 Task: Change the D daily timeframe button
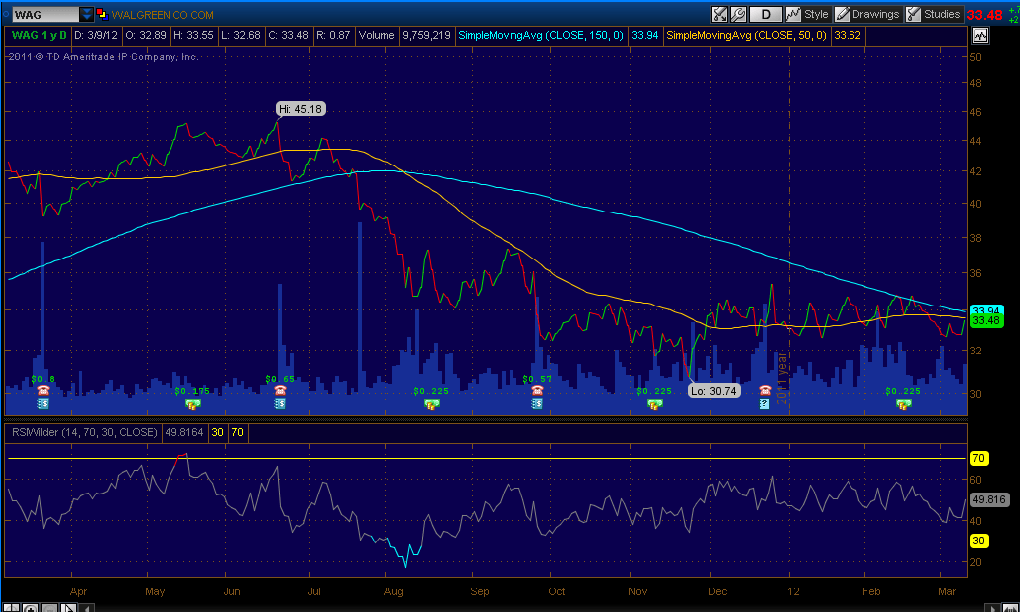pos(766,14)
